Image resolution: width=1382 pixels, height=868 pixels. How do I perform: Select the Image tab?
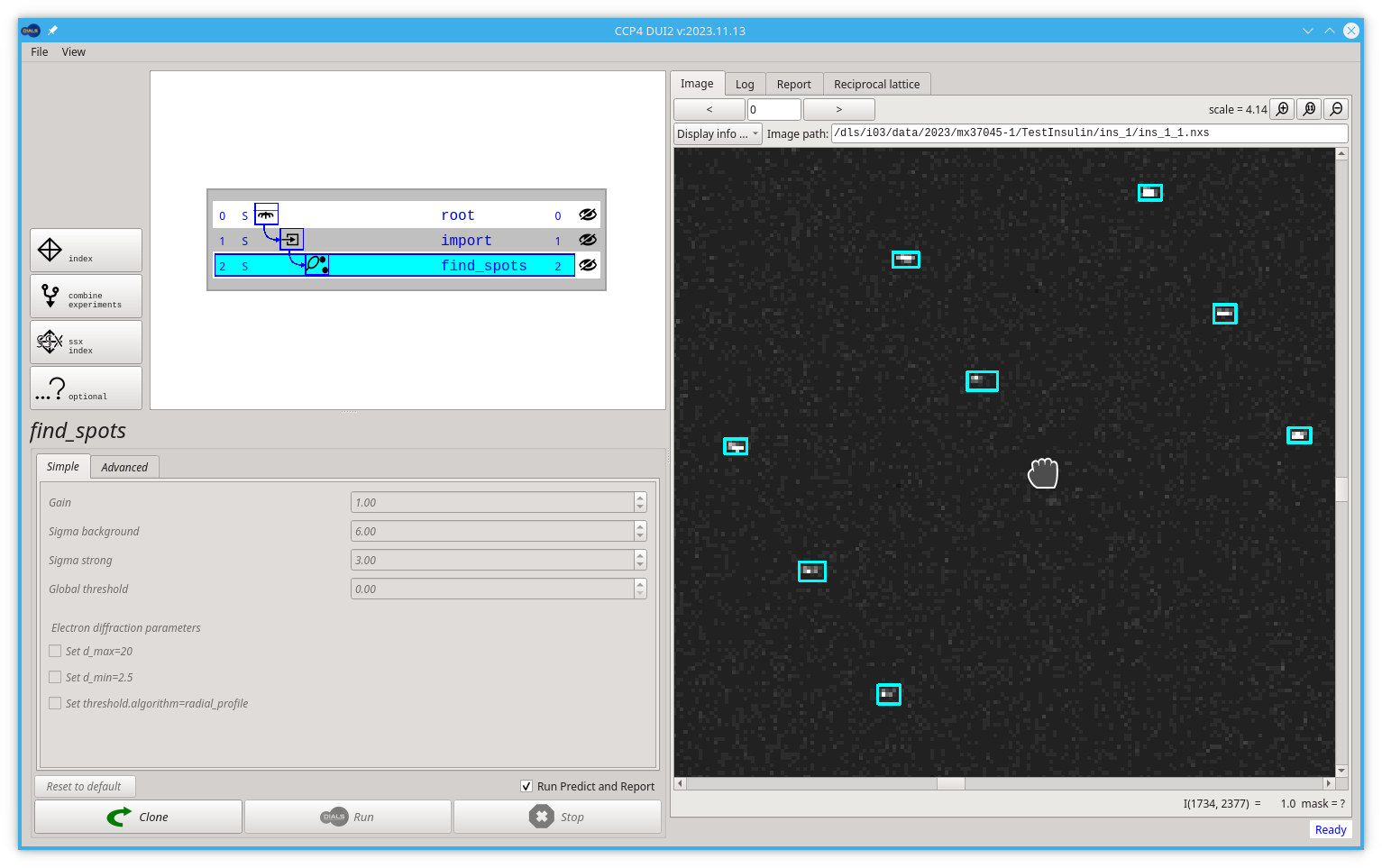pos(697,83)
